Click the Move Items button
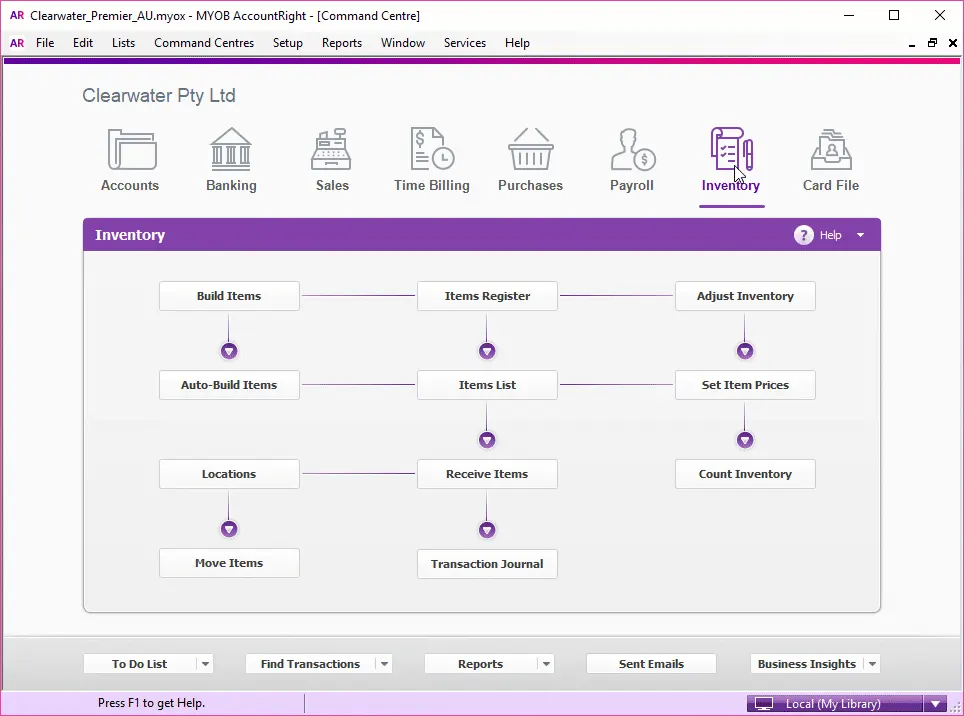 point(229,563)
